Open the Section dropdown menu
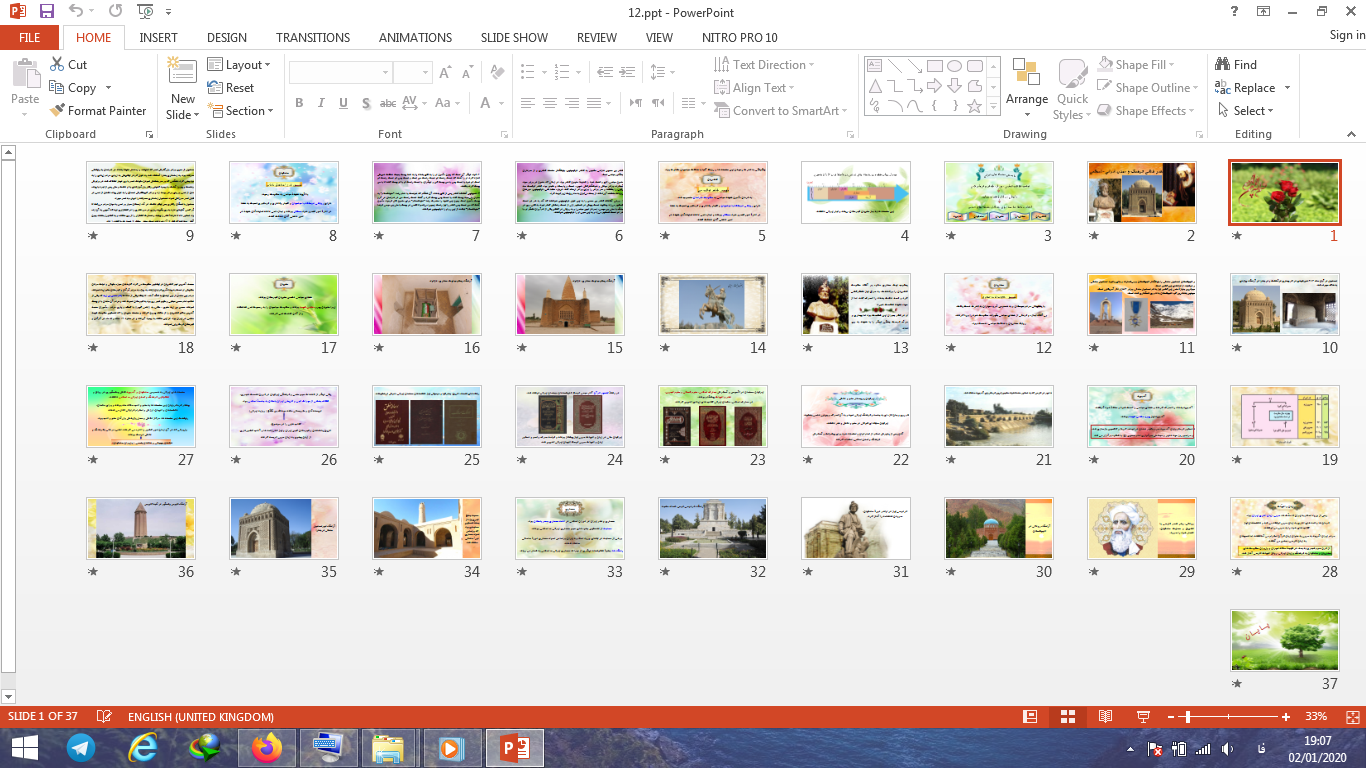The image size is (1366, 768). click(242, 111)
